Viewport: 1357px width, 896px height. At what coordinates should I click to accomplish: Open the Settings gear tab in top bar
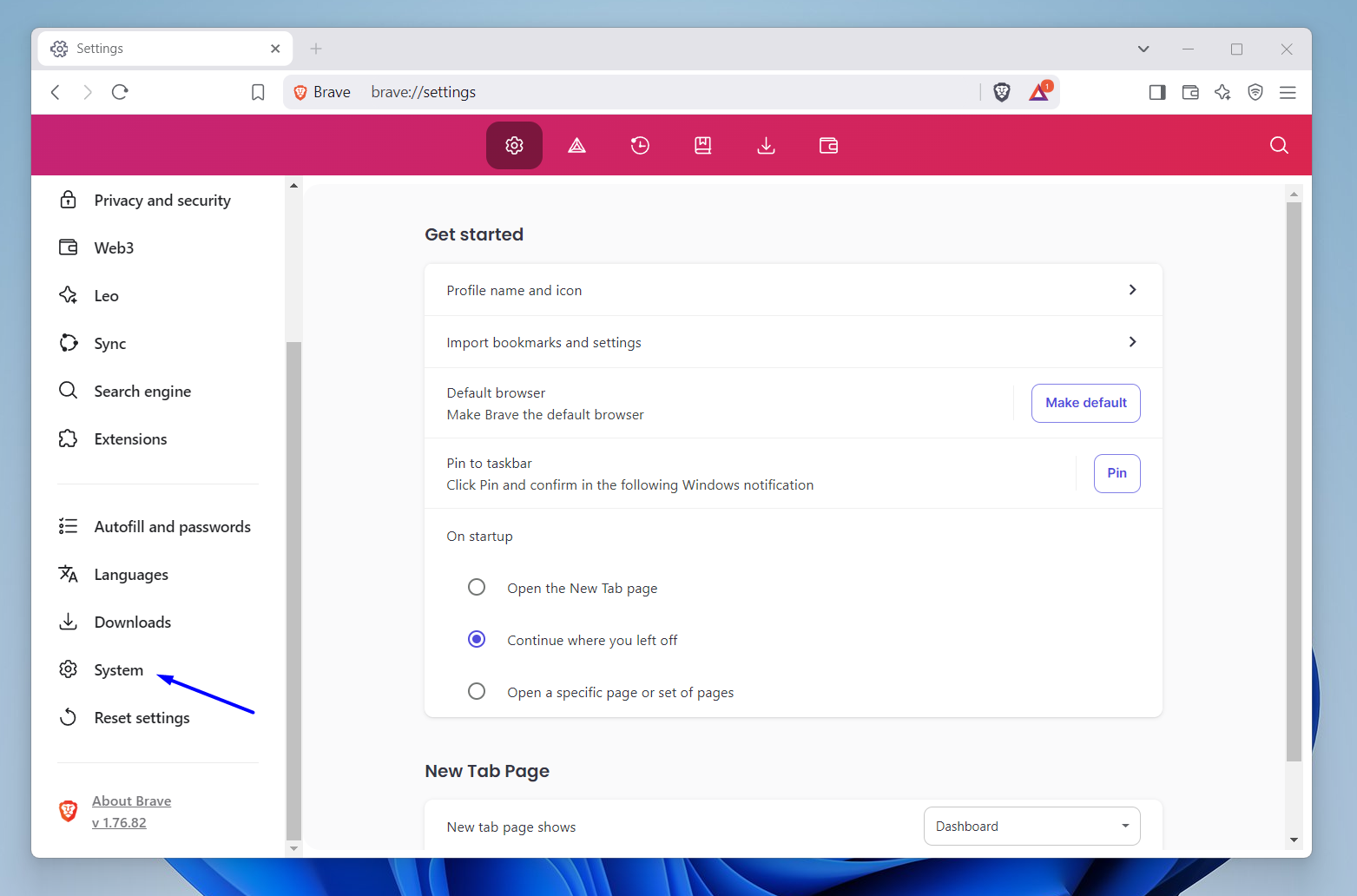click(514, 145)
